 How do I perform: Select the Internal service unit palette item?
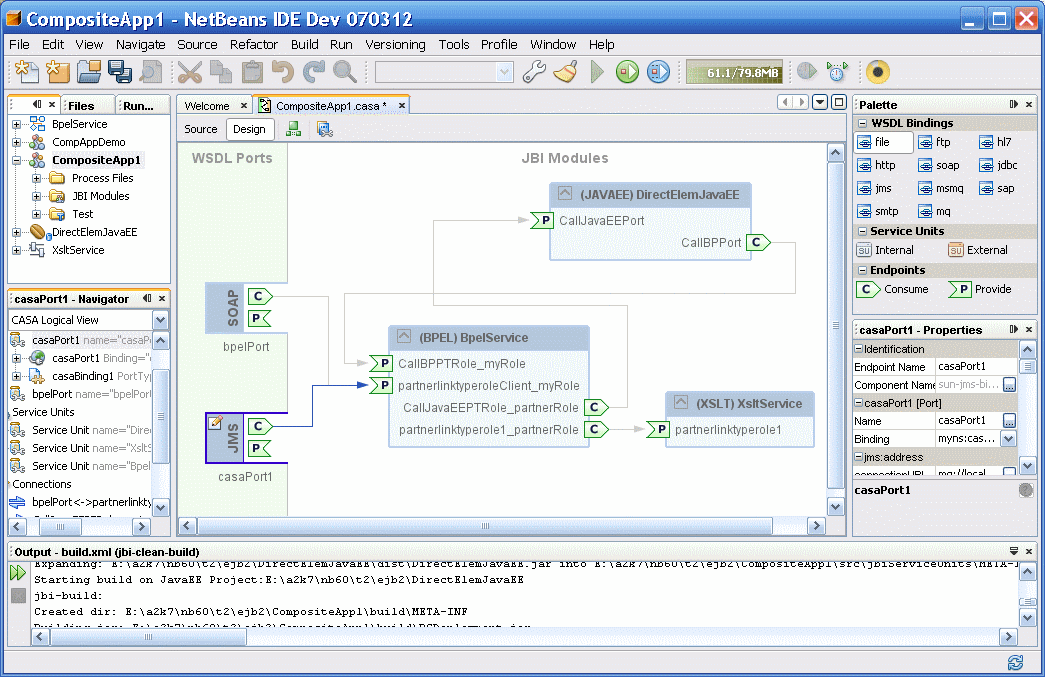pos(886,251)
